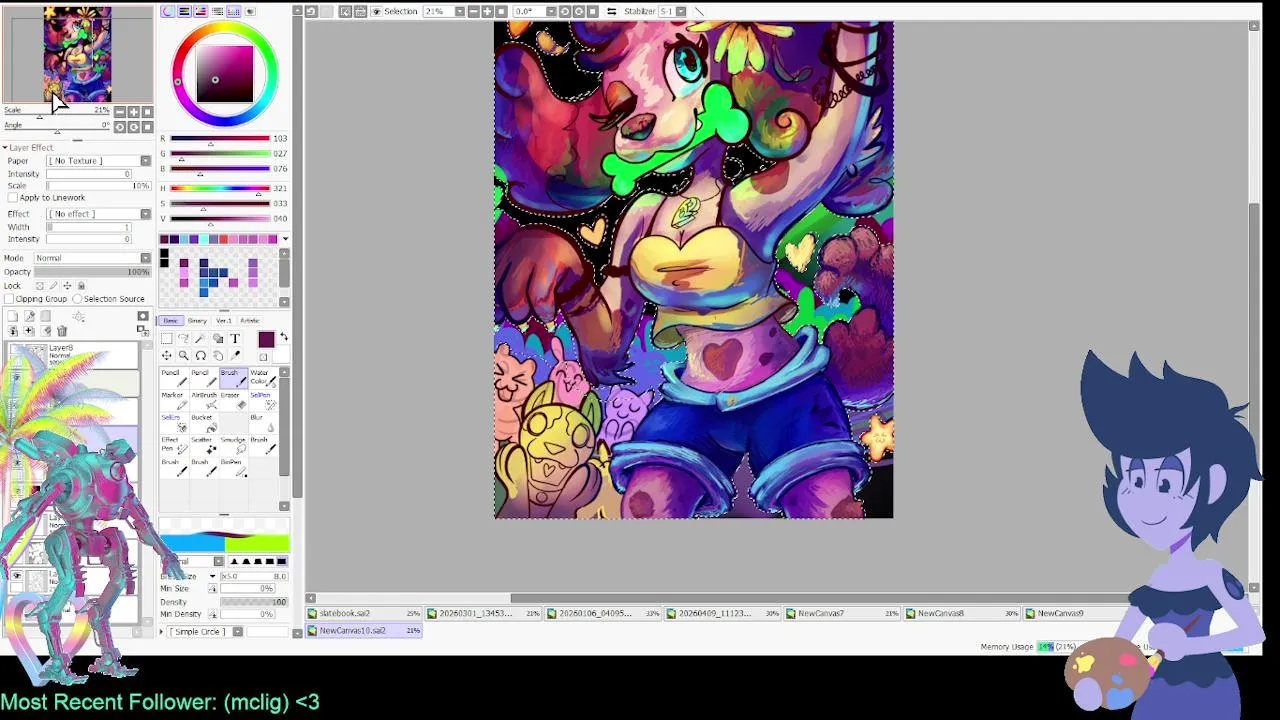Image resolution: width=1280 pixels, height=720 pixels.
Task: Adjust the Hue H slider
Action: [x=220, y=188]
